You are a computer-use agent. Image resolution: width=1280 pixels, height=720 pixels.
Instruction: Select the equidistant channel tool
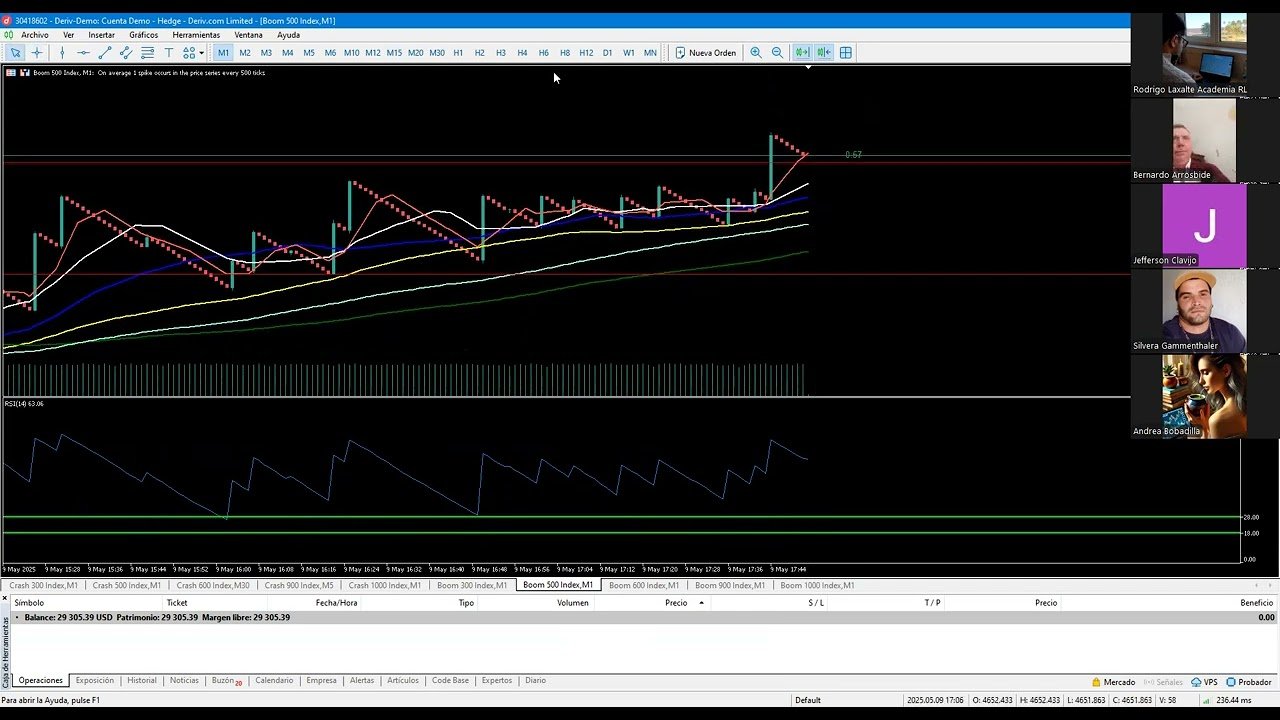[127, 52]
